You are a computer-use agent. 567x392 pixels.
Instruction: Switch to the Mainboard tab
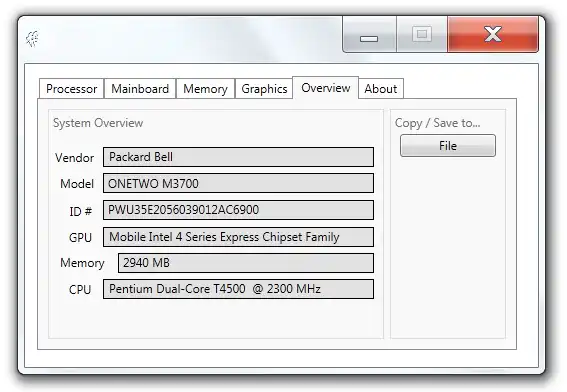point(140,89)
